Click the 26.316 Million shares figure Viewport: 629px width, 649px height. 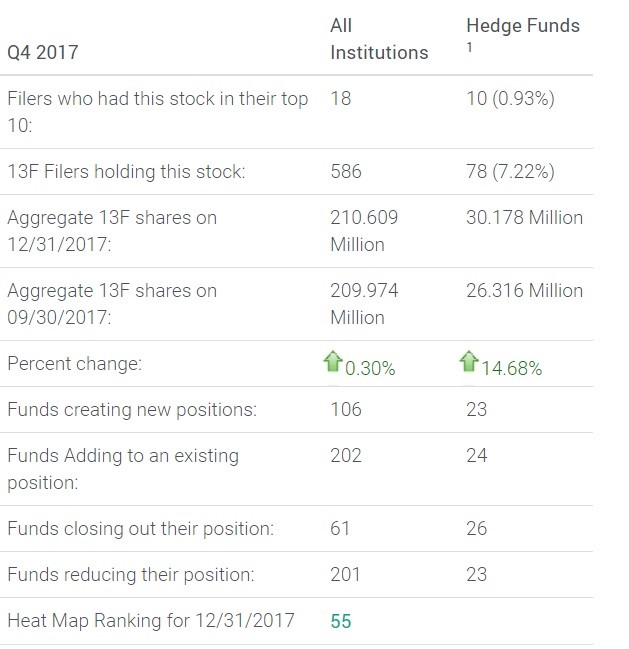pyautogui.click(x=524, y=290)
